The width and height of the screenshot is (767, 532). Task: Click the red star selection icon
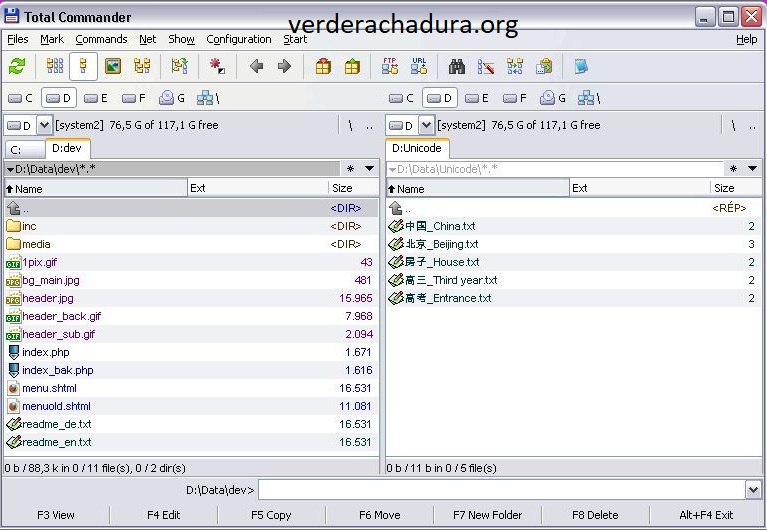(x=217, y=66)
